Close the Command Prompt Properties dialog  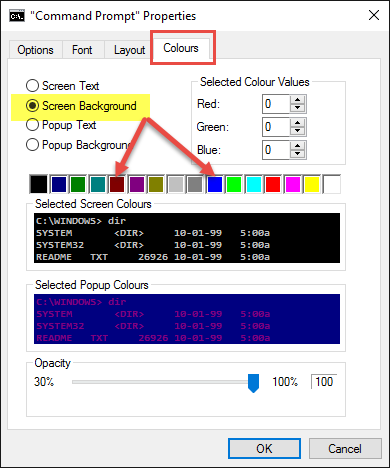374,15
